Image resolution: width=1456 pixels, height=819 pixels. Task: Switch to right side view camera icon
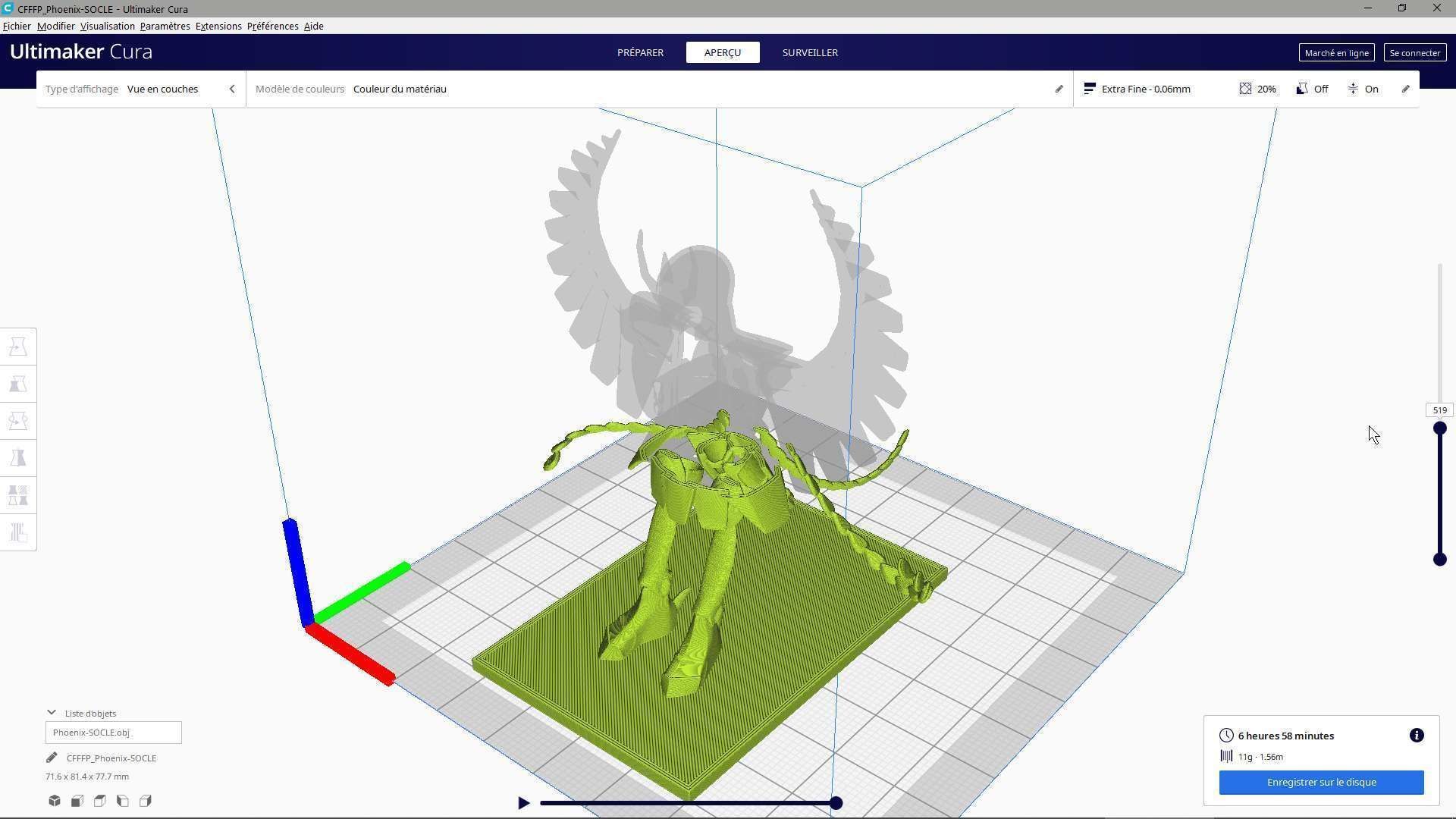146,801
